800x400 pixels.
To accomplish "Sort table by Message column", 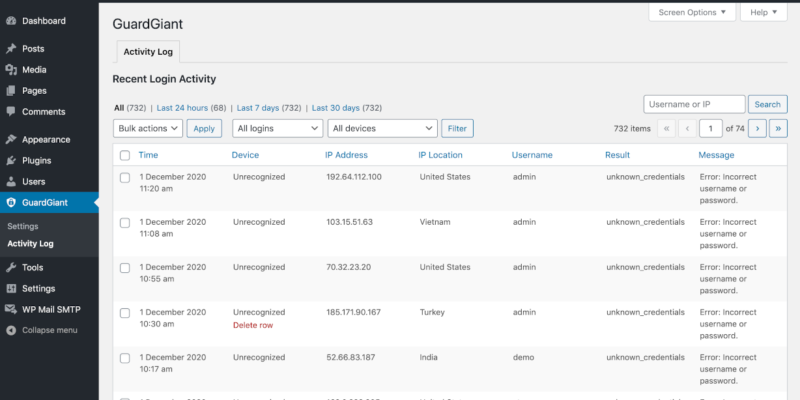I will pos(716,155).
